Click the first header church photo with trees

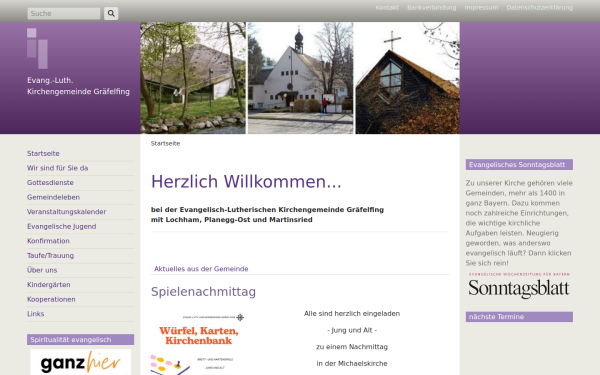193,78
